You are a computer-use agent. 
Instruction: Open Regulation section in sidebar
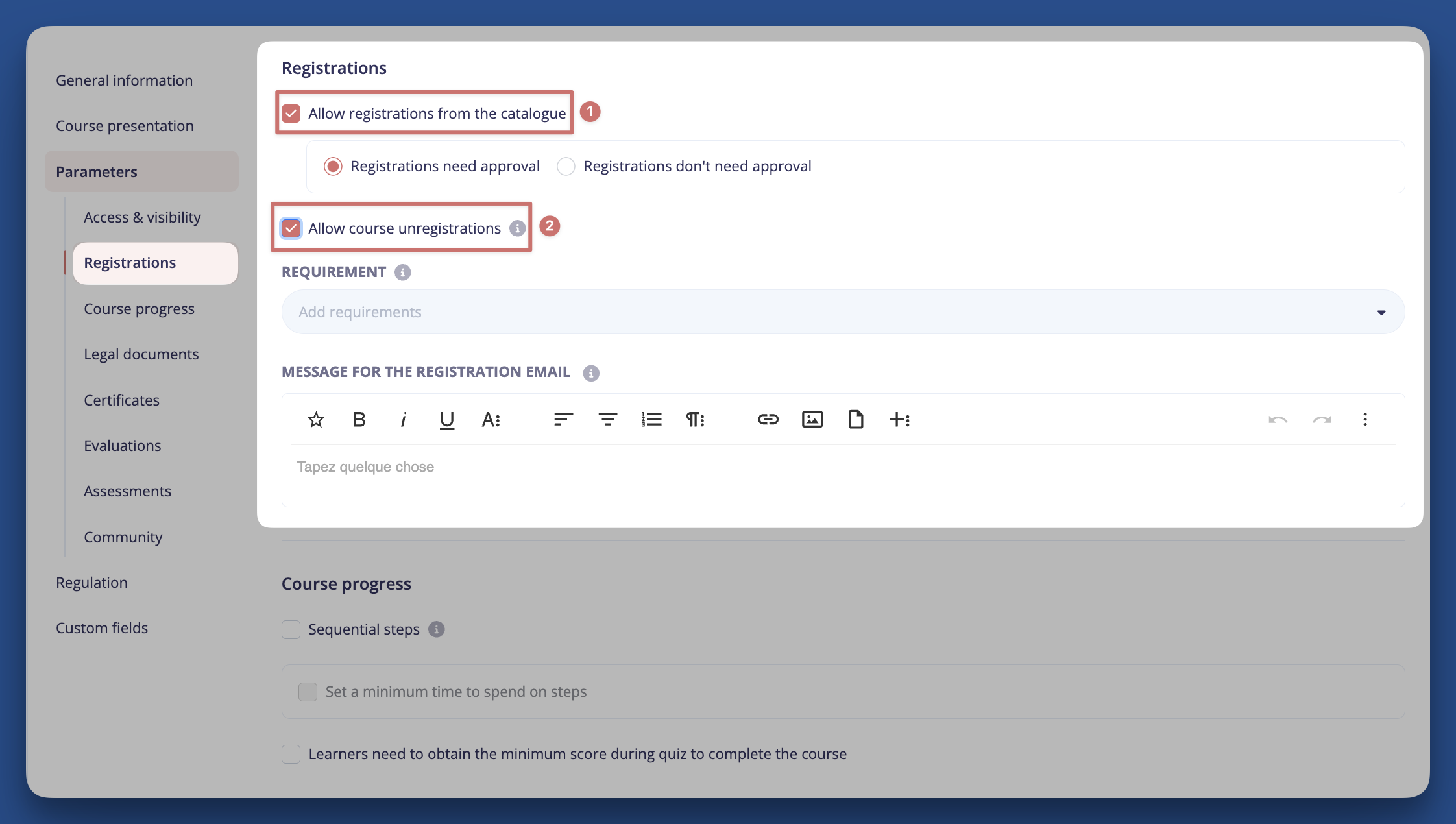(91, 583)
